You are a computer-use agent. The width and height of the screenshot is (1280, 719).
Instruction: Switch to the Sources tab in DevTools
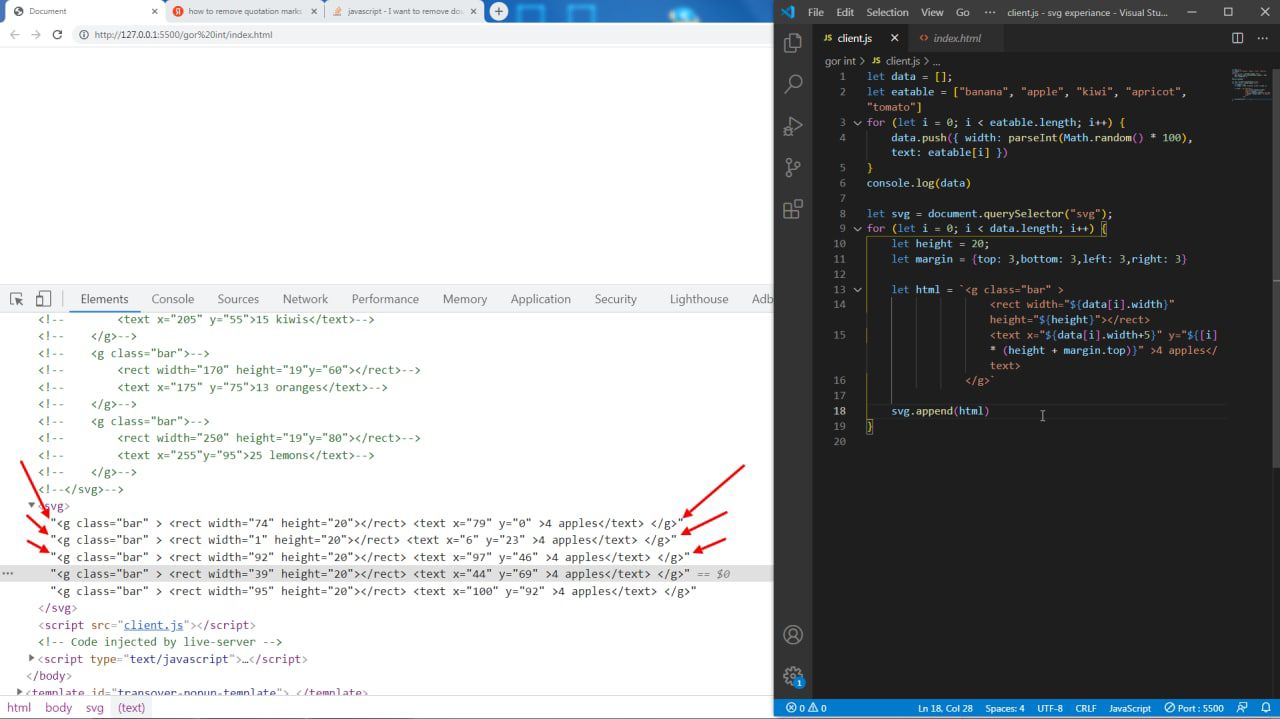(x=238, y=299)
